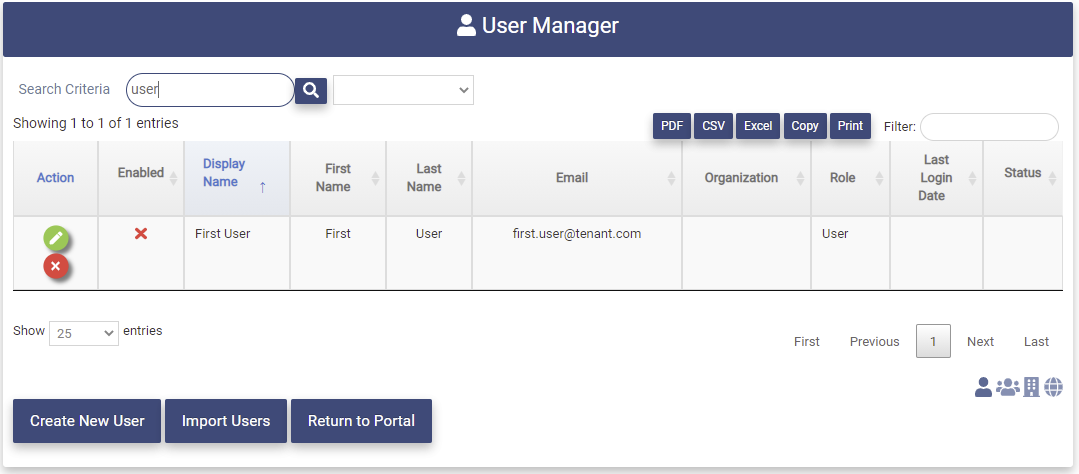1079x474 pixels.
Task: Click the building organization icon
Action: point(1031,387)
